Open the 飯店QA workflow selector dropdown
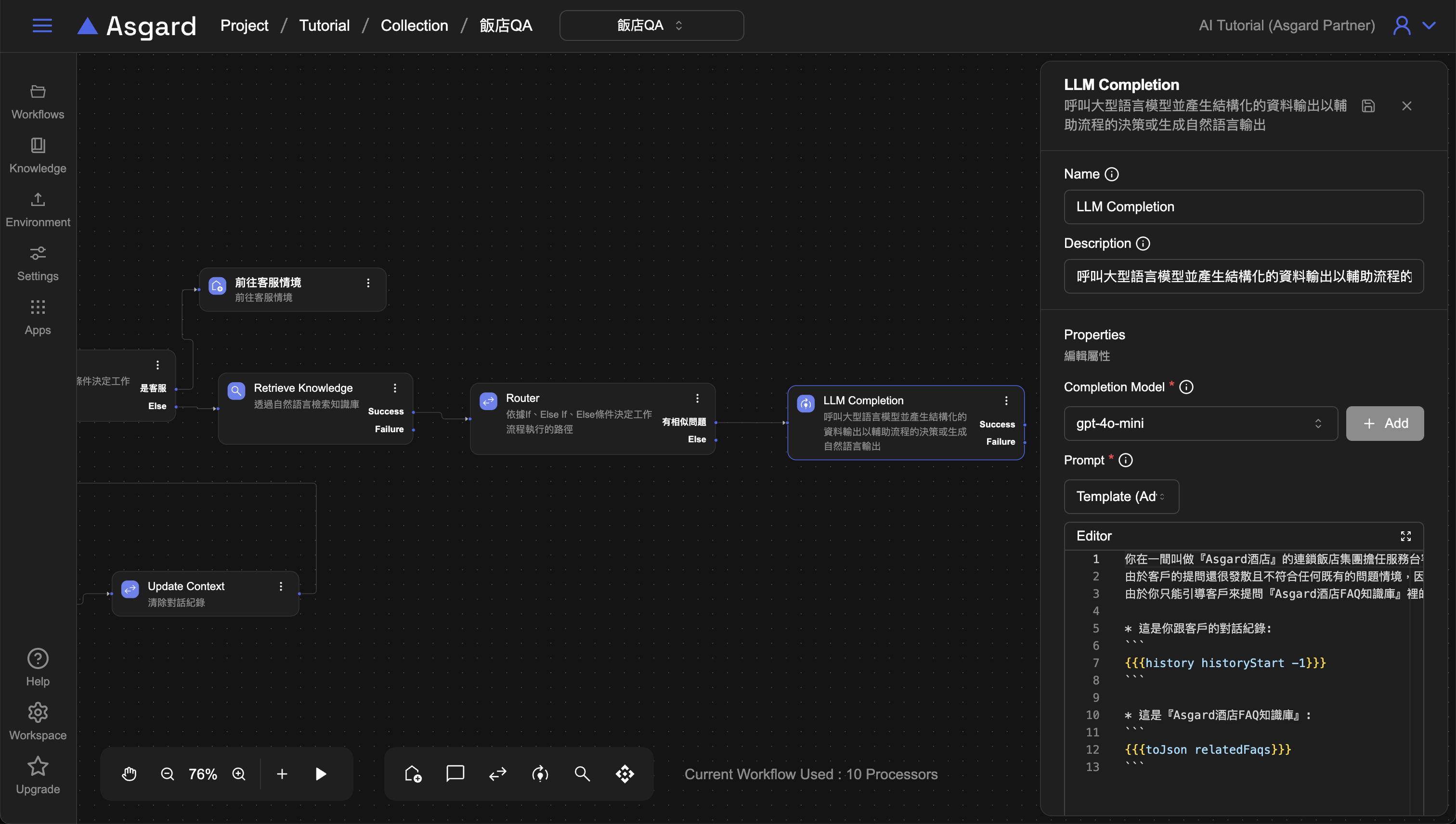 pyautogui.click(x=651, y=26)
